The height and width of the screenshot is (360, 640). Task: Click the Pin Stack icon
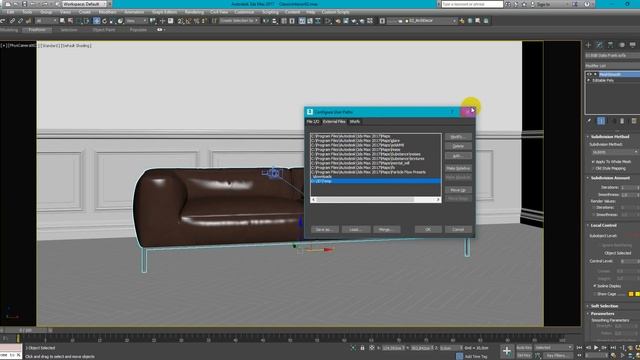click(589, 121)
